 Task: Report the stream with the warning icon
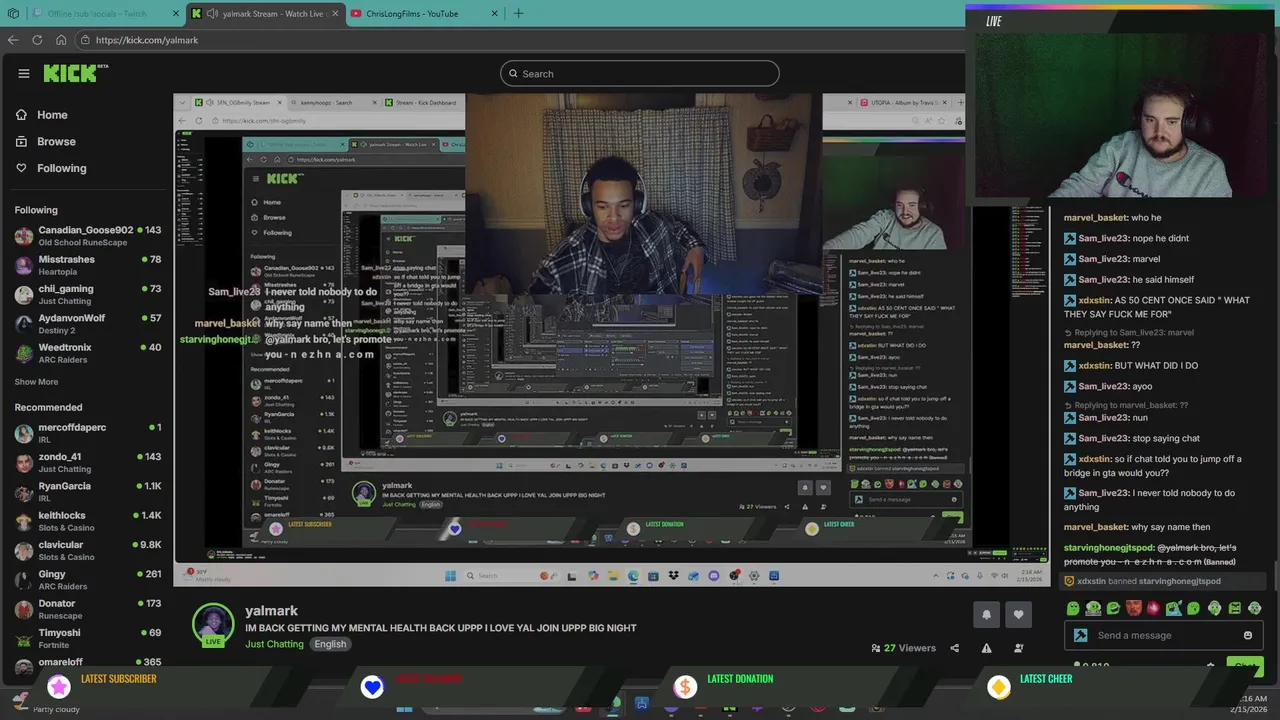[x=986, y=648]
